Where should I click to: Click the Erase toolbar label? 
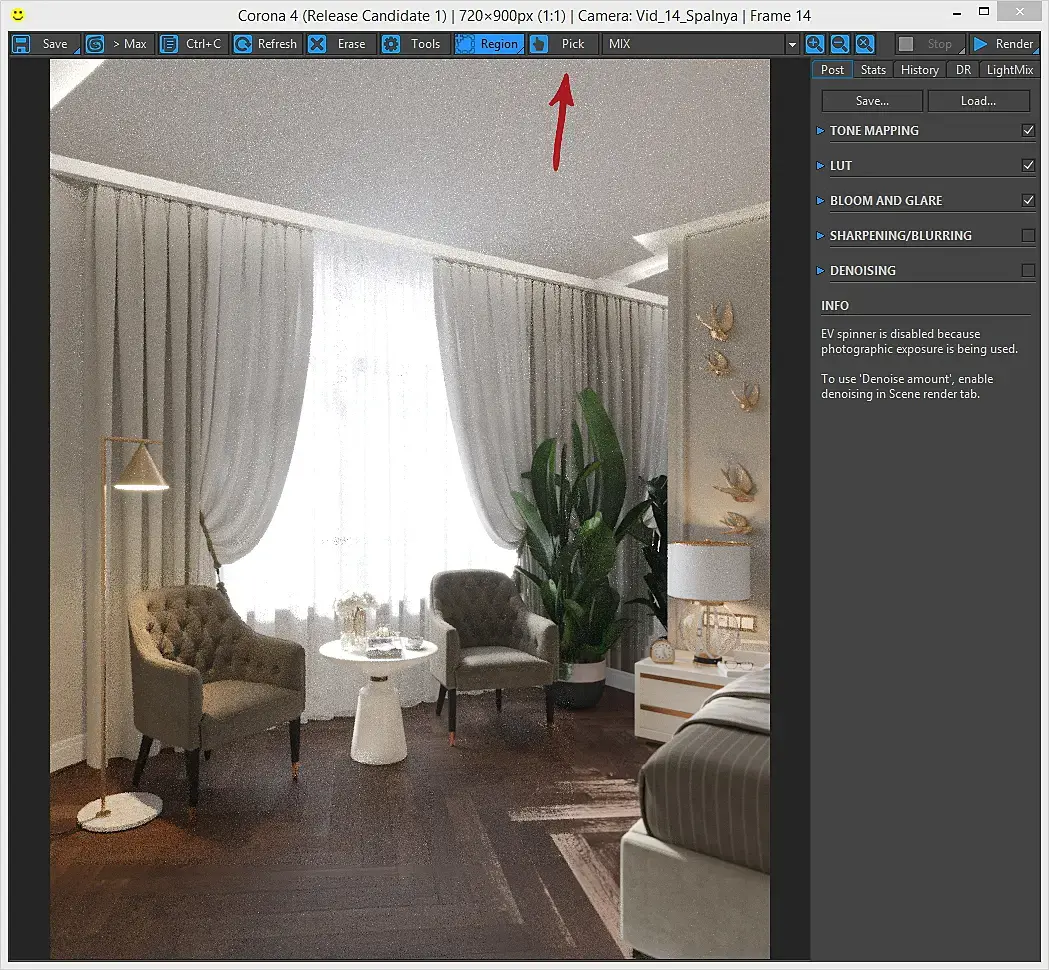(351, 44)
